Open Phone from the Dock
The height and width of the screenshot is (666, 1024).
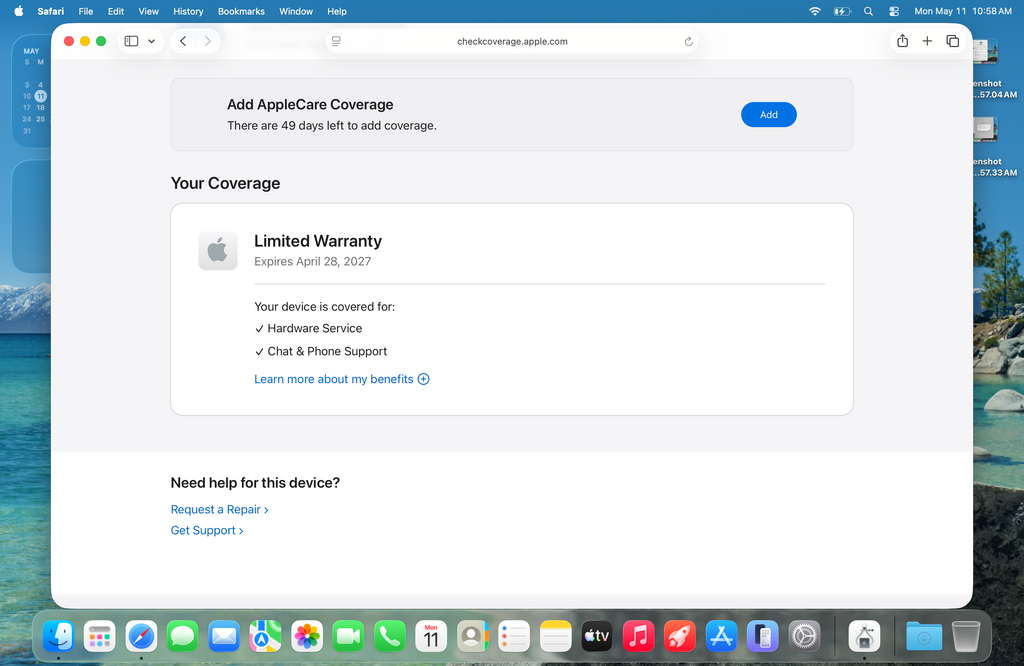click(390, 636)
